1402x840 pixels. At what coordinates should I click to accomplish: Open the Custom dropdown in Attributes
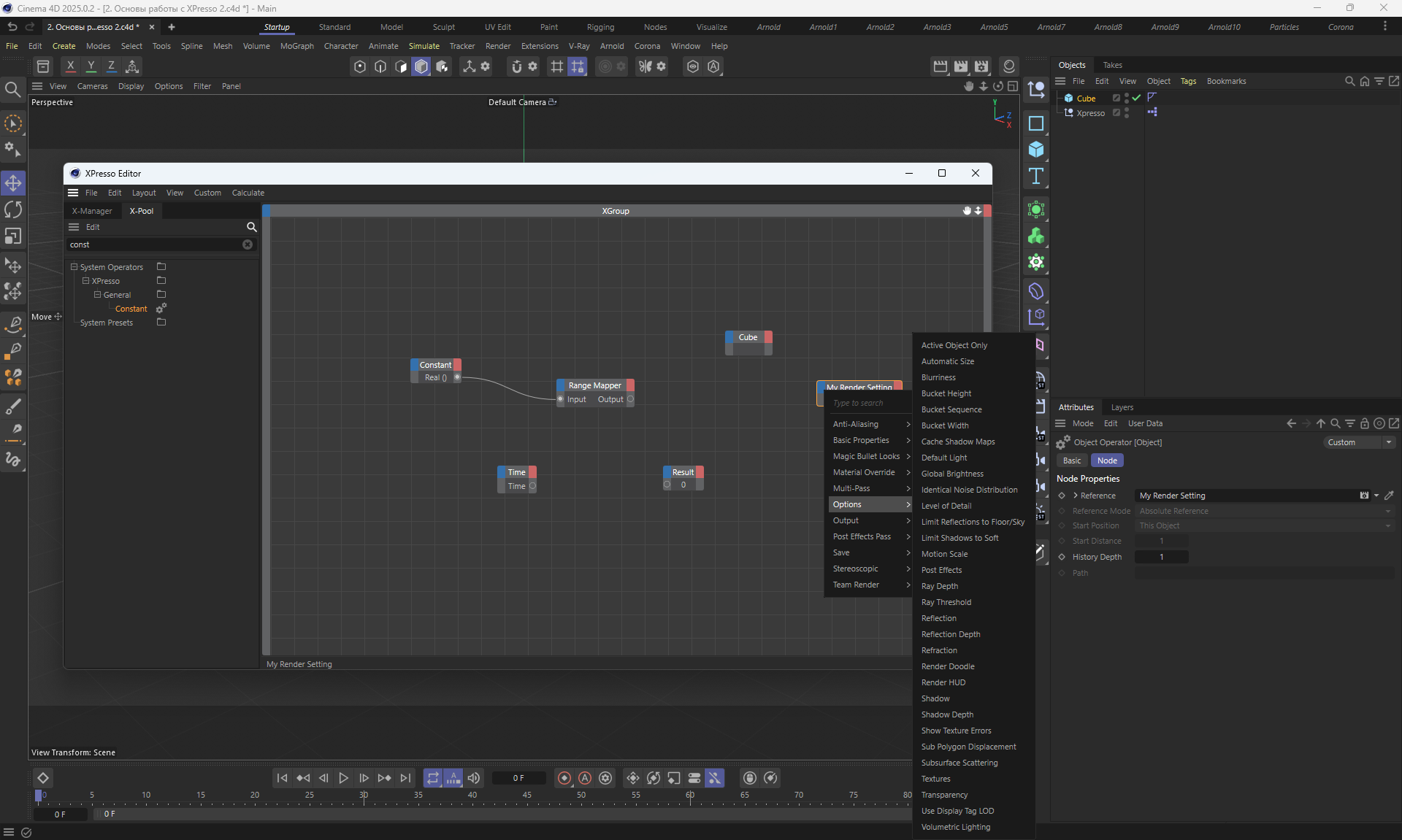(x=1359, y=442)
